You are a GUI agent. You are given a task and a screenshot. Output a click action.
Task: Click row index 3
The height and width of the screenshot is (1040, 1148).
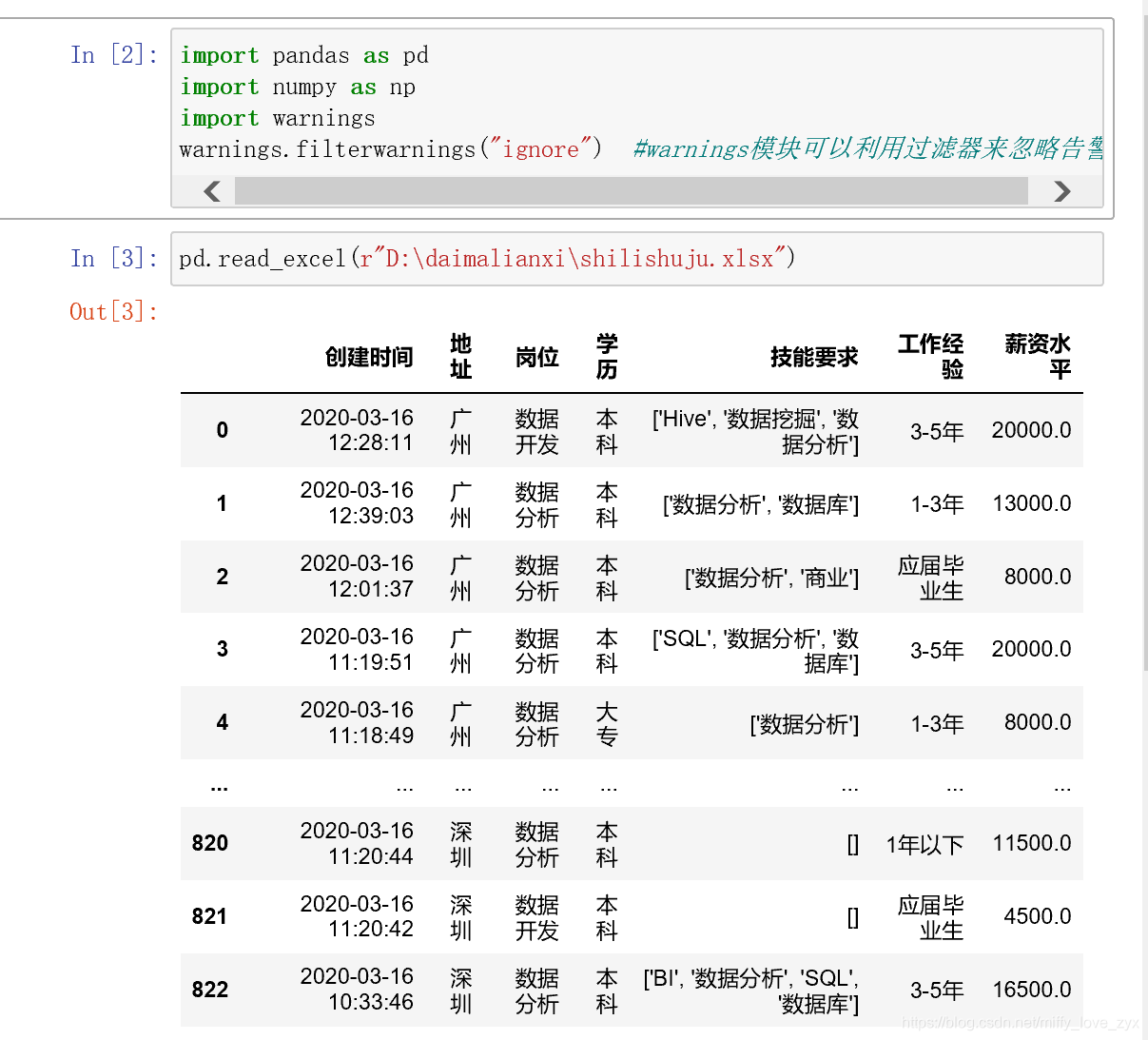pos(222,649)
